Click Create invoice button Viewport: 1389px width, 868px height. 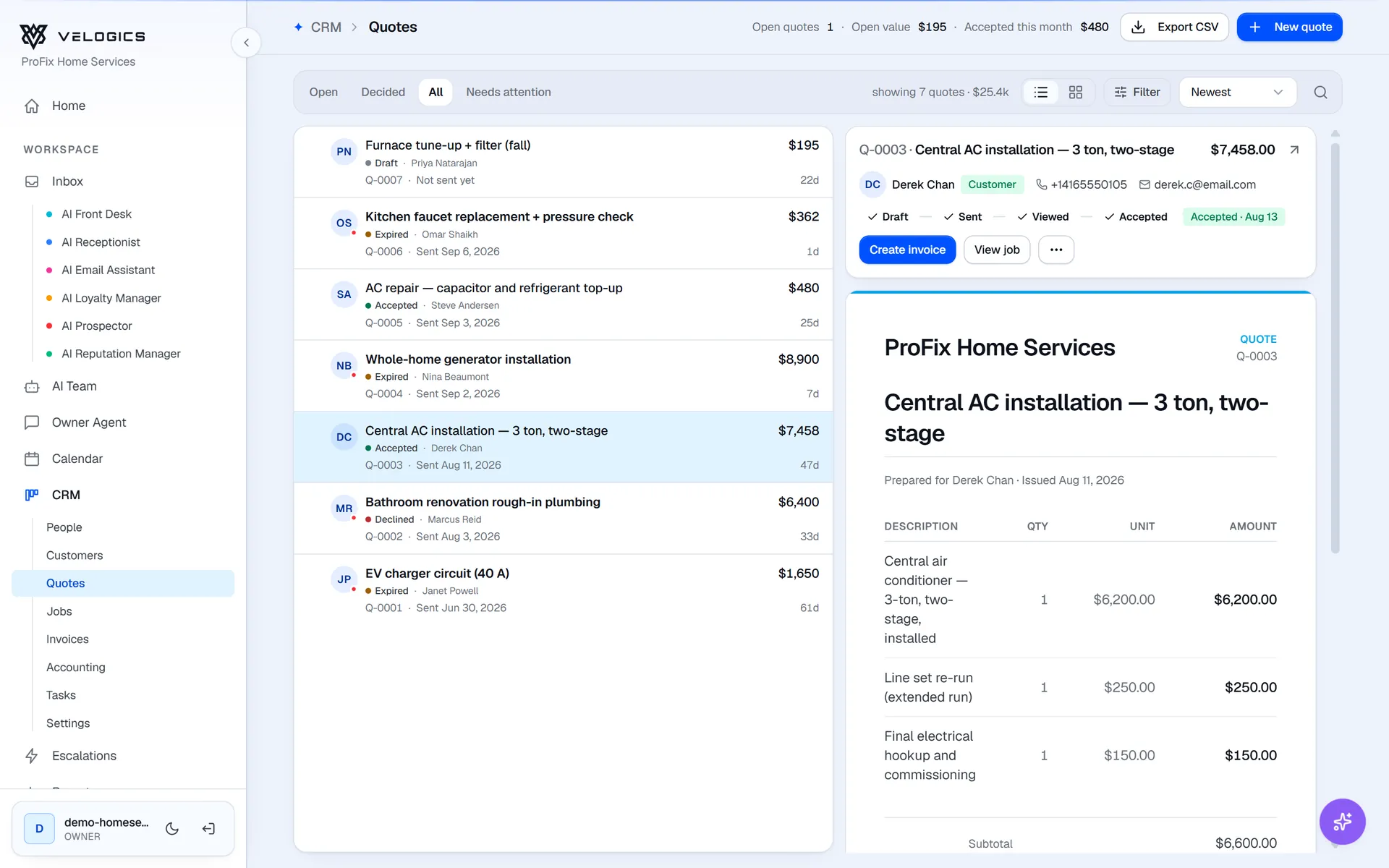pos(907,250)
